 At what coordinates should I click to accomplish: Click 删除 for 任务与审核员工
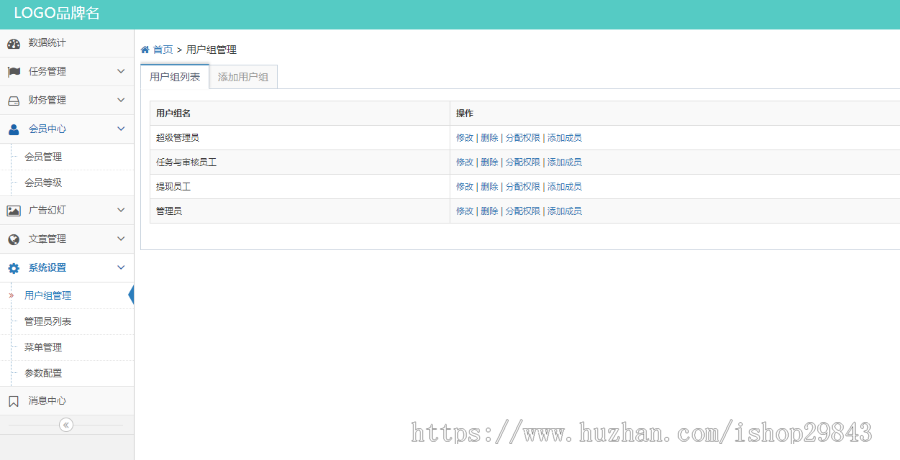pyautogui.click(x=489, y=163)
